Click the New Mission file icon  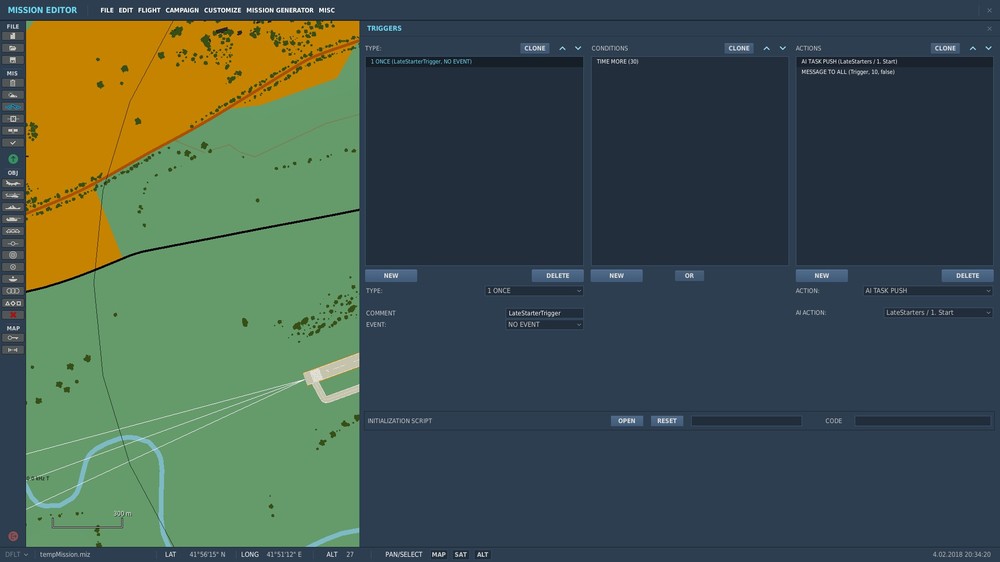(x=12, y=36)
